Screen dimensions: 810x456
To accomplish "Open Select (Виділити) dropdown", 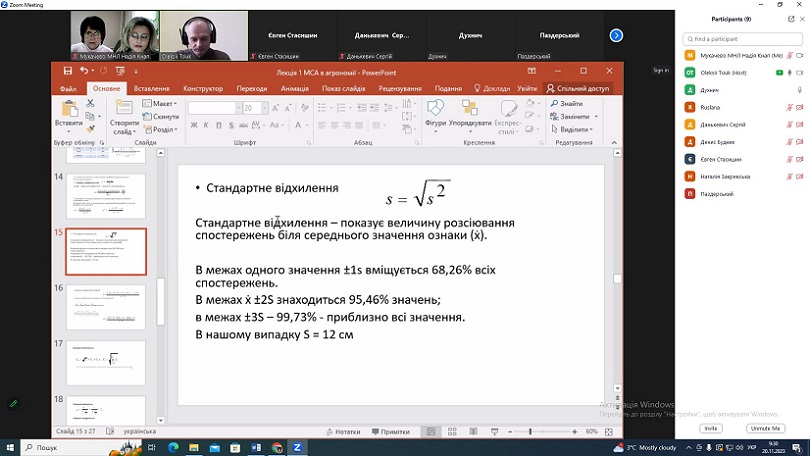I will (x=572, y=129).
